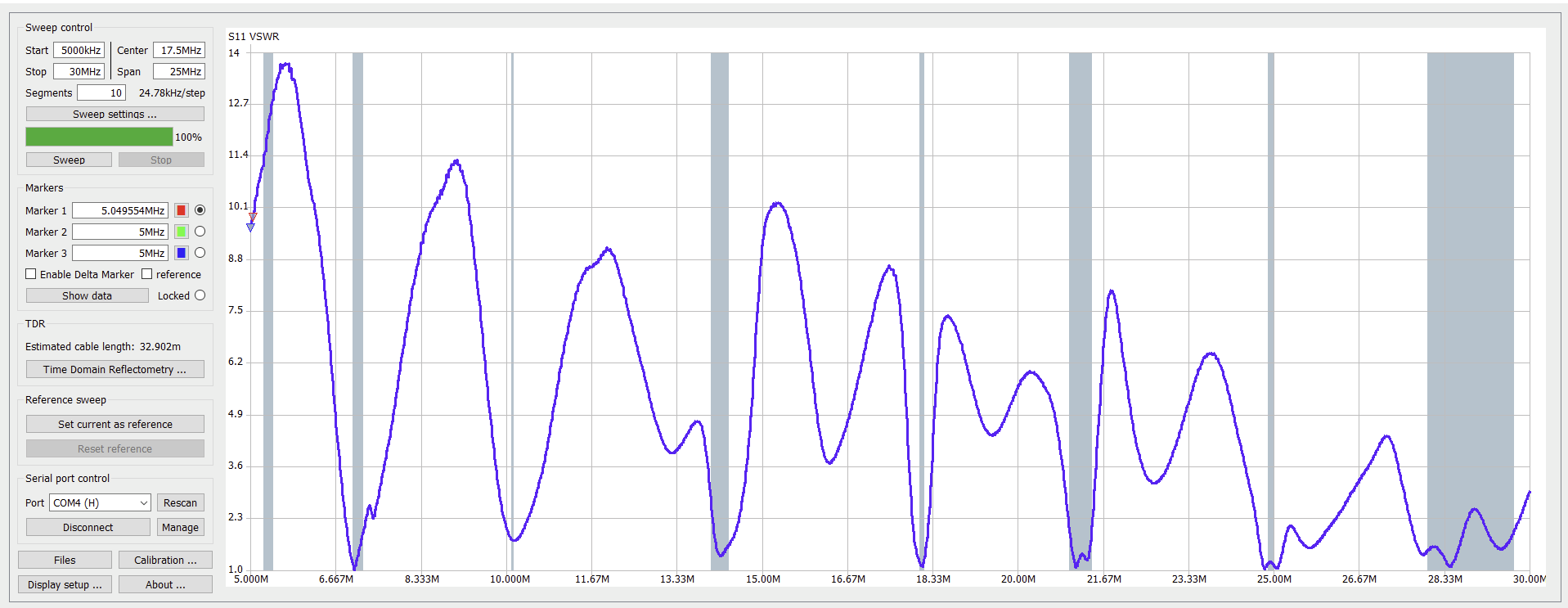The width and height of the screenshot is (1568, 608).
Task: Start a new sweep
Action: pos(69,160)
